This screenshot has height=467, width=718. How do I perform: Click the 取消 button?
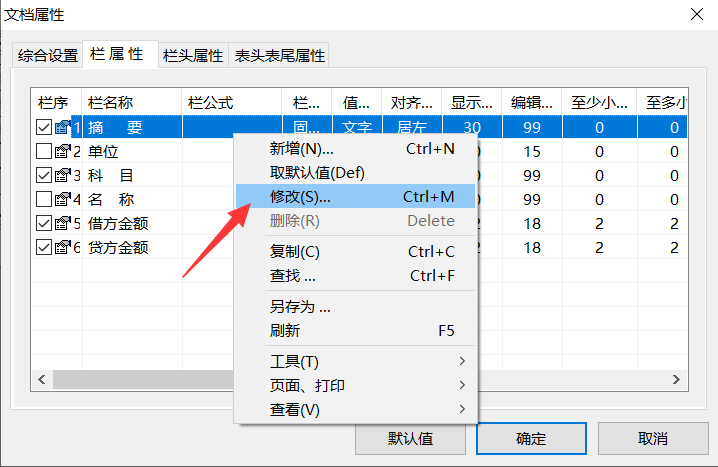(651, 438)
